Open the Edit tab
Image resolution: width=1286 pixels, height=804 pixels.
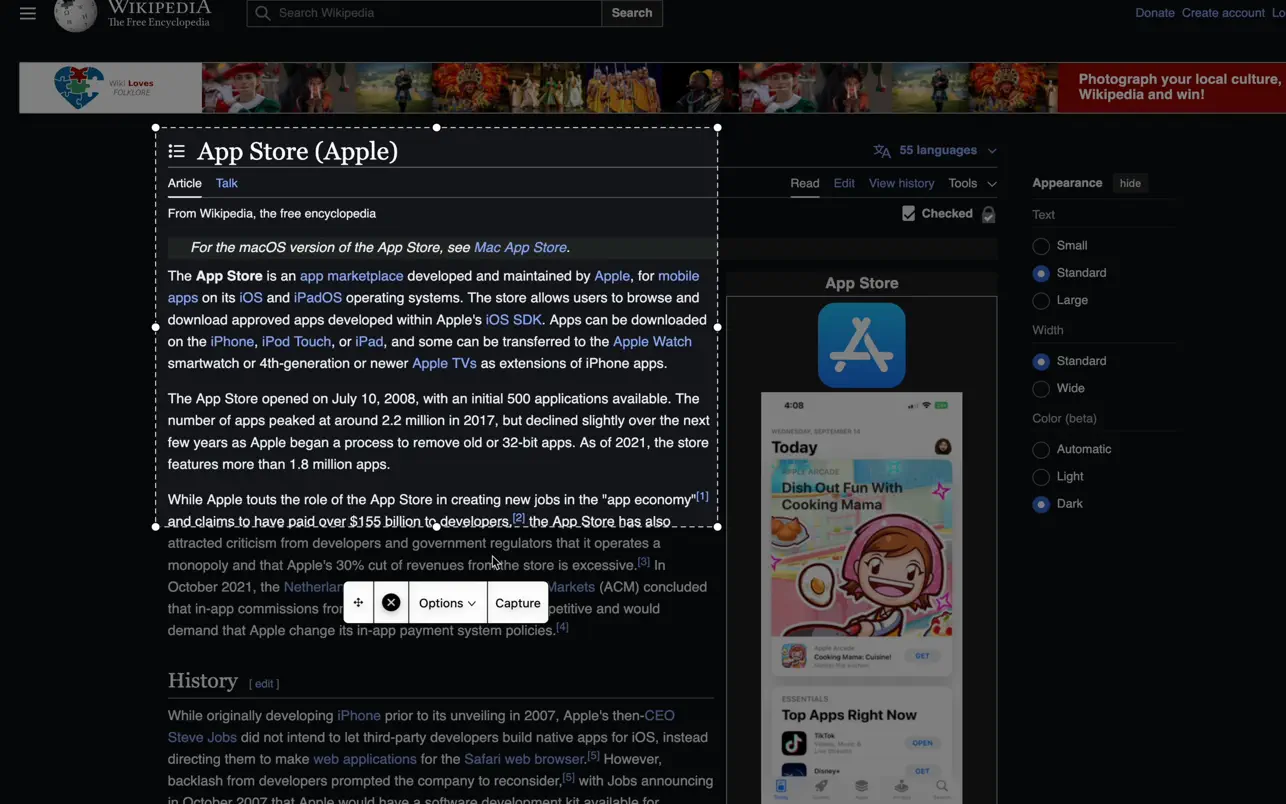click(844, 184)
